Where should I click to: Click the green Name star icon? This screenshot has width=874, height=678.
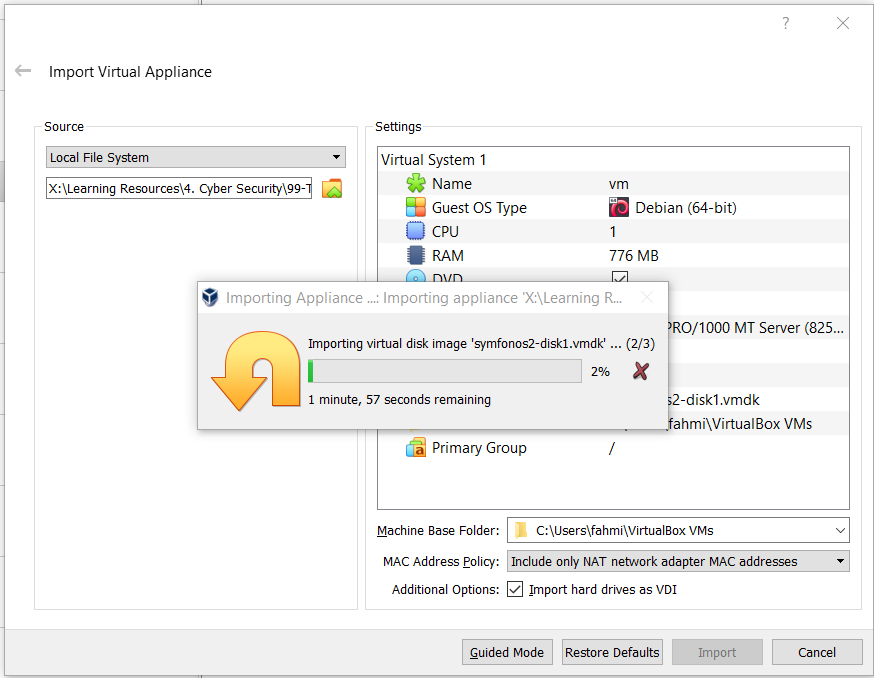pos(415,183)
